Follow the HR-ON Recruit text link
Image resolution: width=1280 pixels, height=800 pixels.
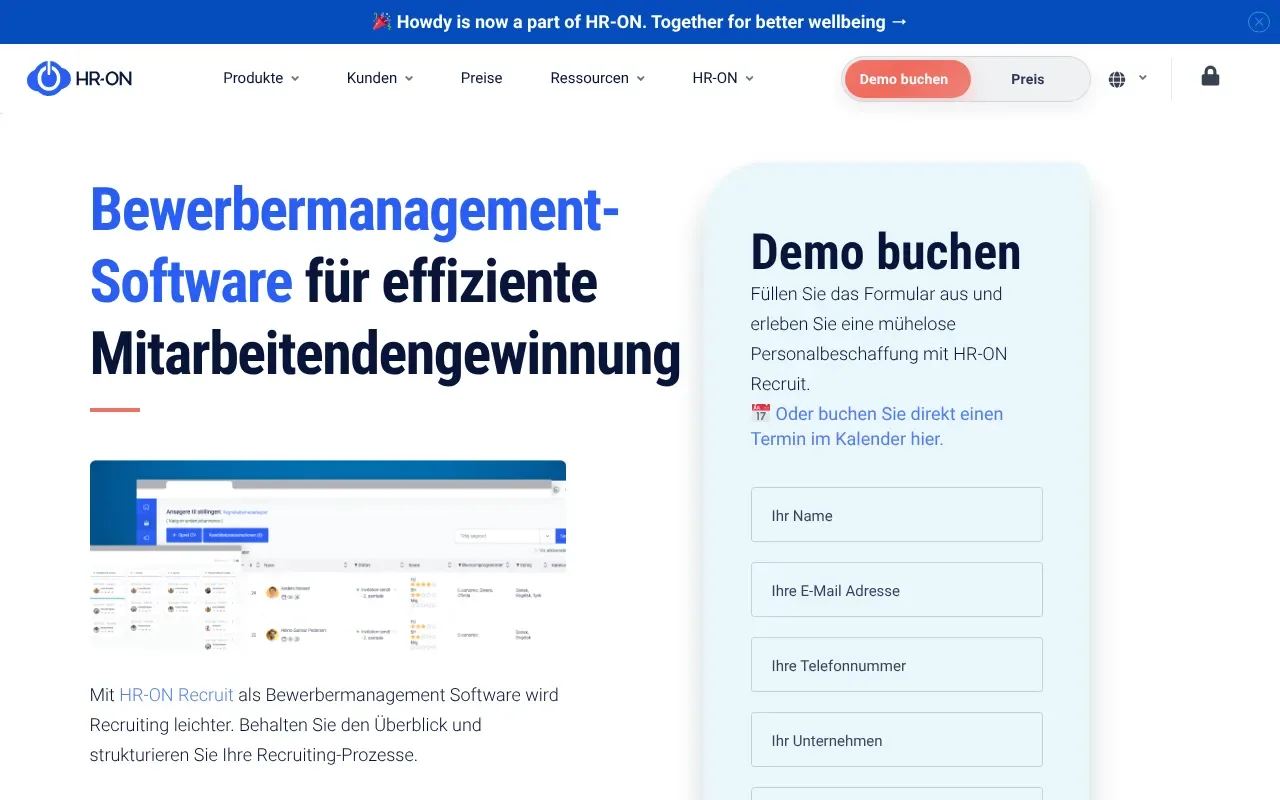coord(176,694)
